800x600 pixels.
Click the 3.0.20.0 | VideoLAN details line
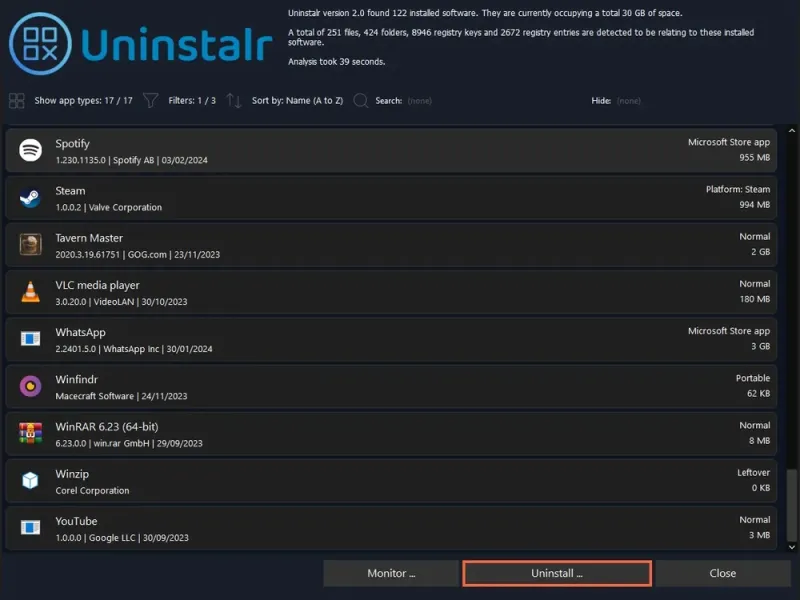coord(121,302)
